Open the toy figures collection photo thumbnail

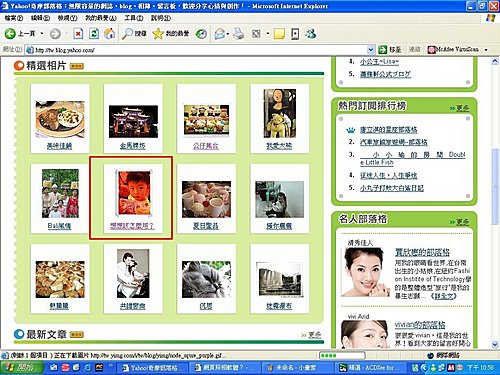206,120
